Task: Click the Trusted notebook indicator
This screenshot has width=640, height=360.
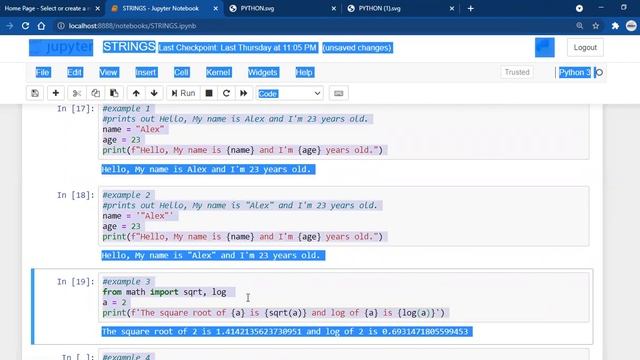Action: click(517, 72)
